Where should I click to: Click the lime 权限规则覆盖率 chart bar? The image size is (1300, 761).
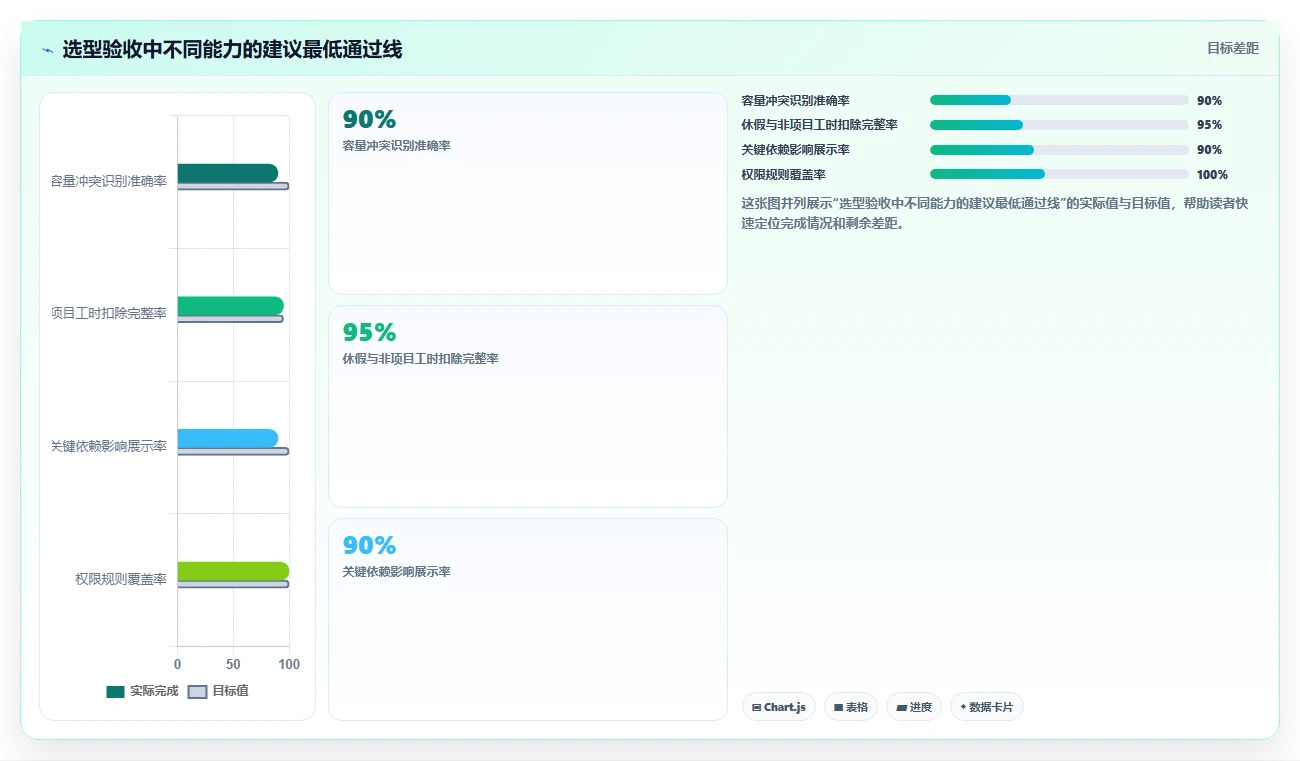(233, 571)
